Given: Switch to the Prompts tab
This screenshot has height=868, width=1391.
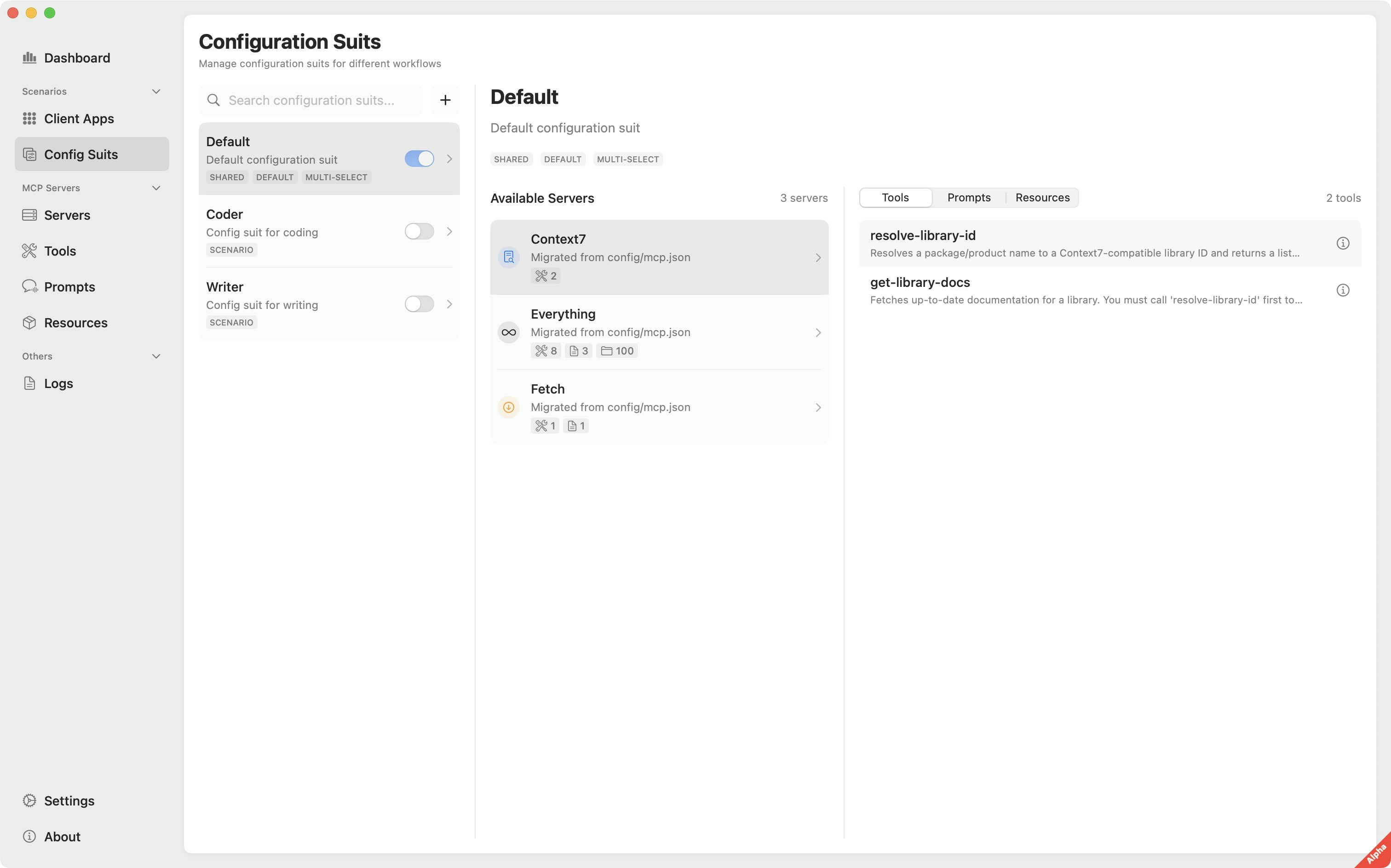Looking at the screenshot, I should (968, 198).
